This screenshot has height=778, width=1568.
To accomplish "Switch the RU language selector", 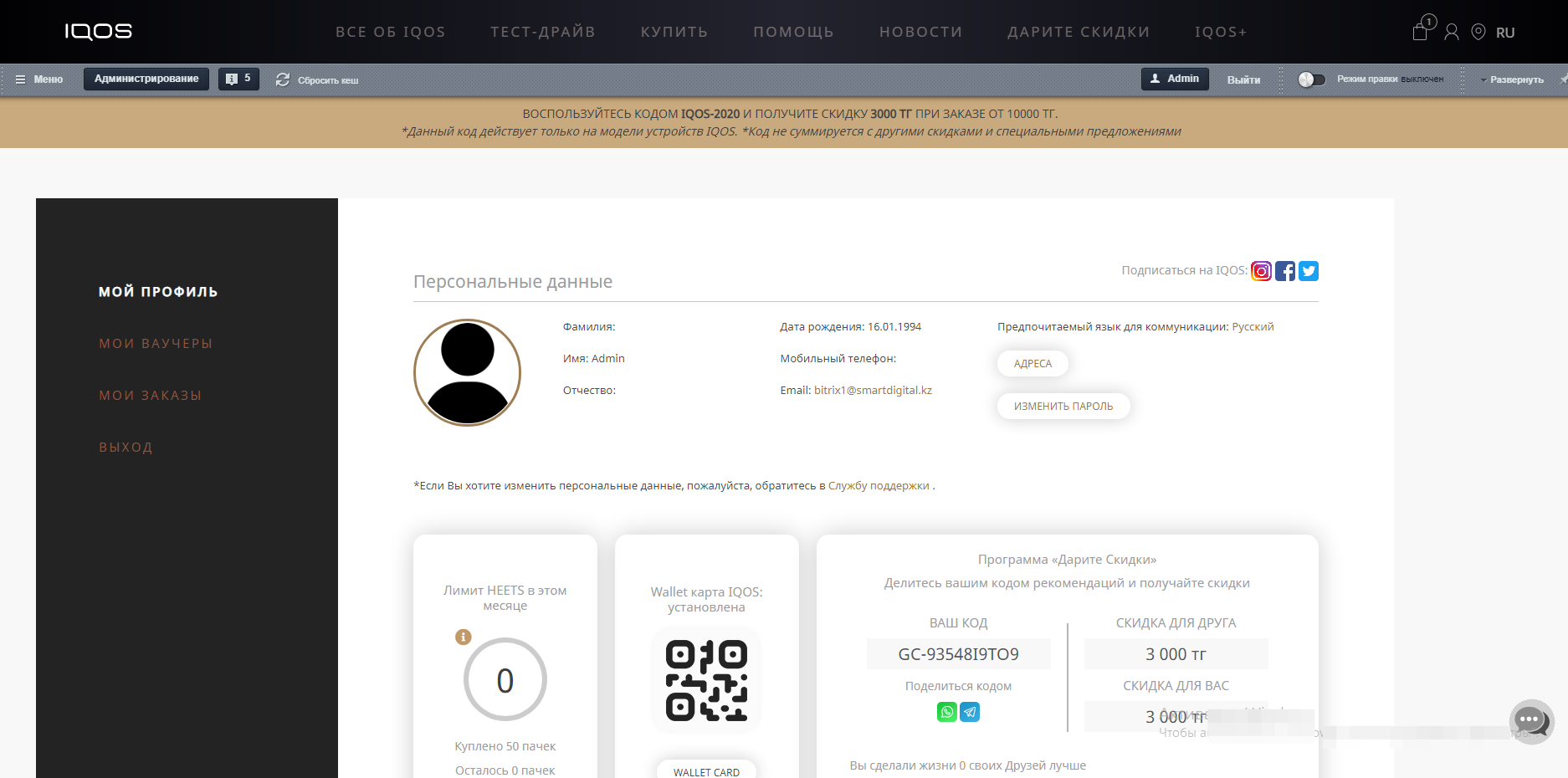I will coord(1505,33).
